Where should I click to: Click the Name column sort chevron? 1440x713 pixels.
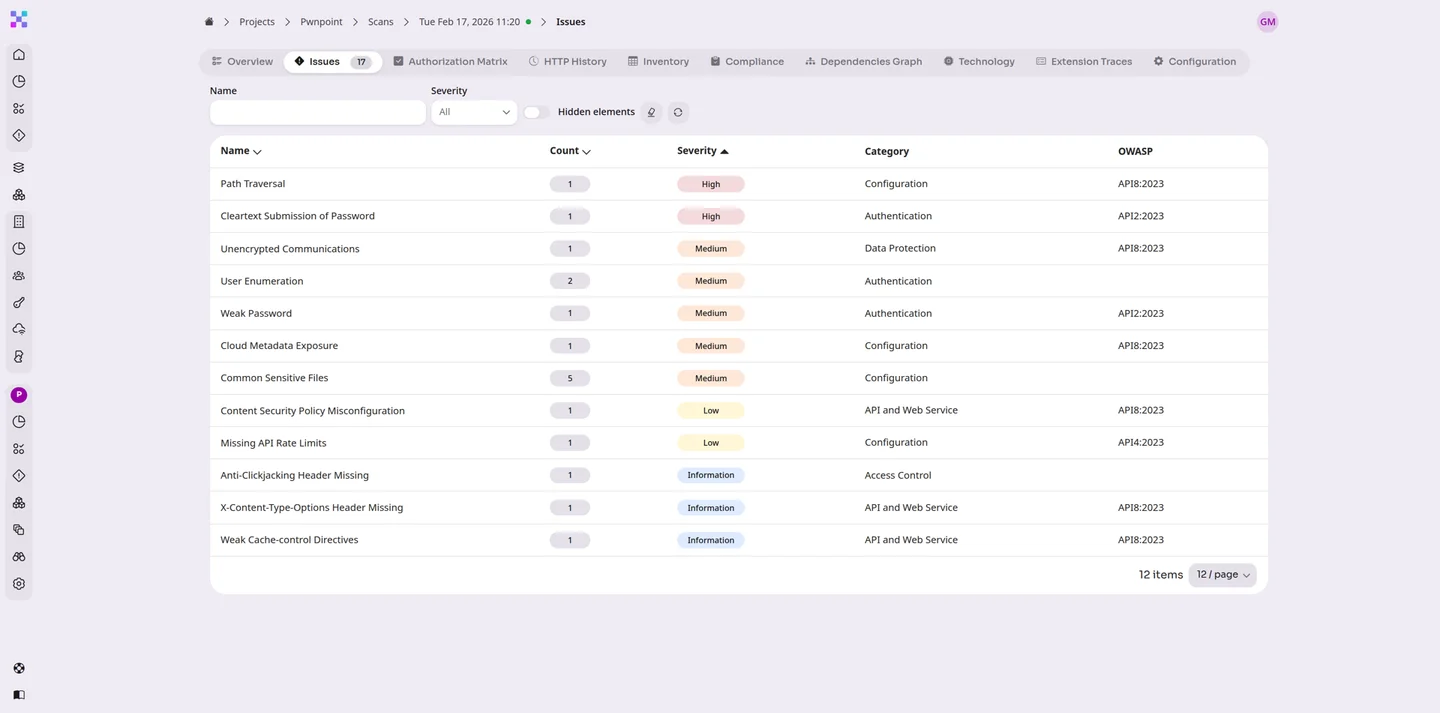click(x=257, y=152)
